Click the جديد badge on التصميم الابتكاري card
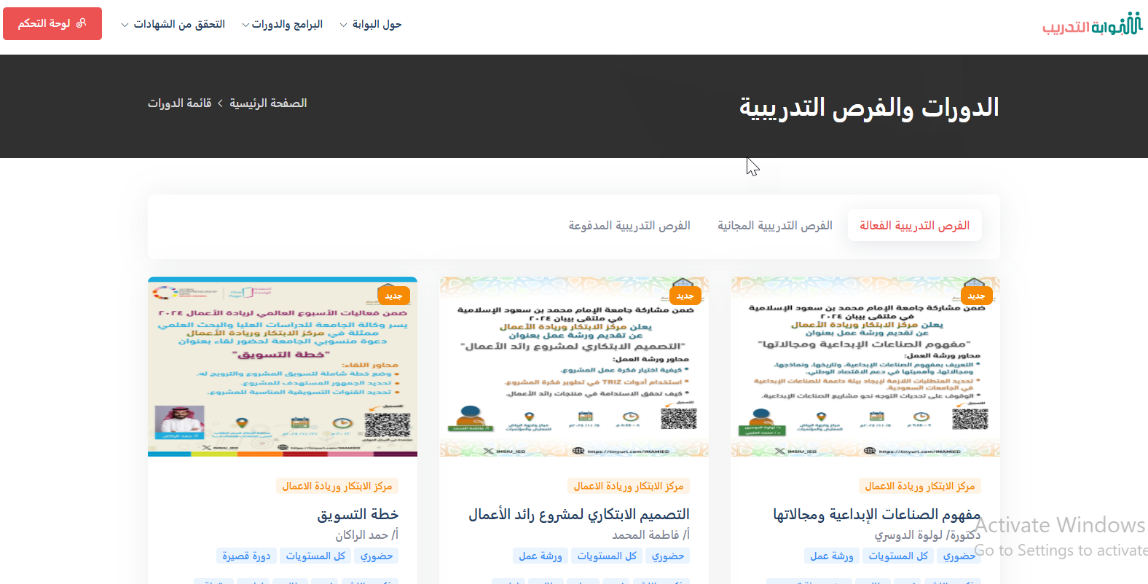Viewport: 1148px width, 584px height. pos(685,296)
